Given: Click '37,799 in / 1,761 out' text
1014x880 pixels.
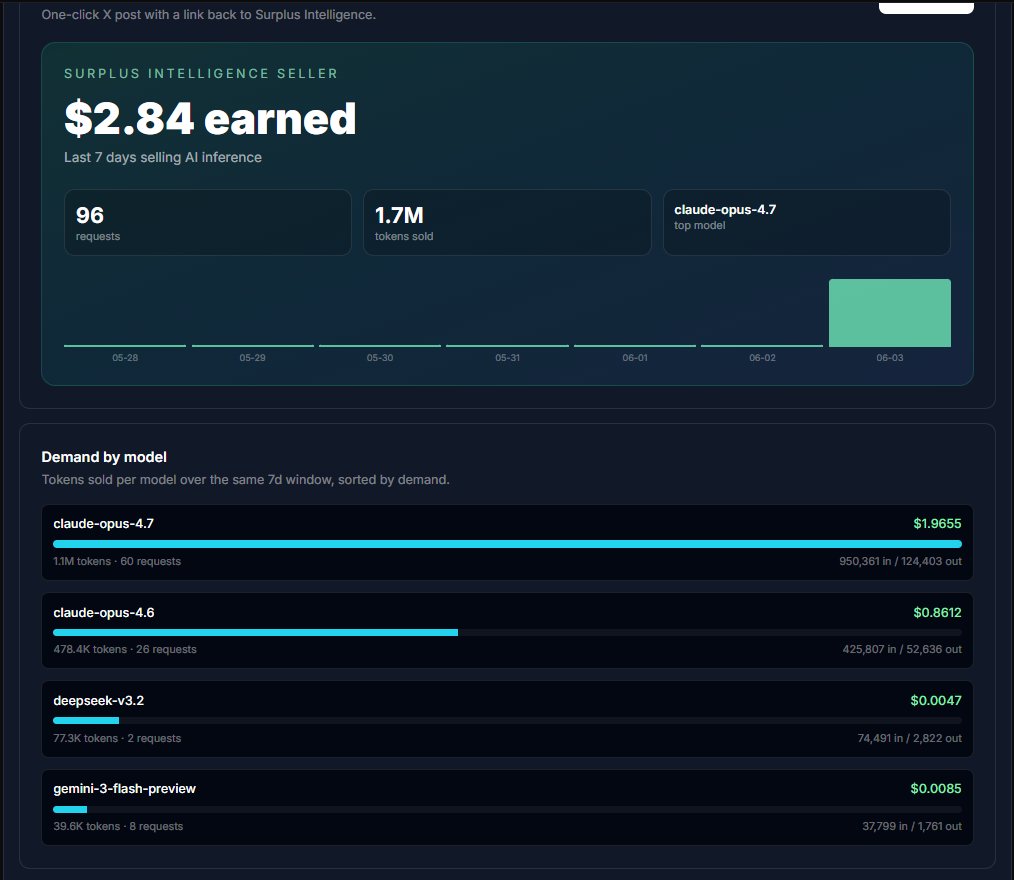Looking at the screenshot, I should pyautogui.click(x=912, y=826).
